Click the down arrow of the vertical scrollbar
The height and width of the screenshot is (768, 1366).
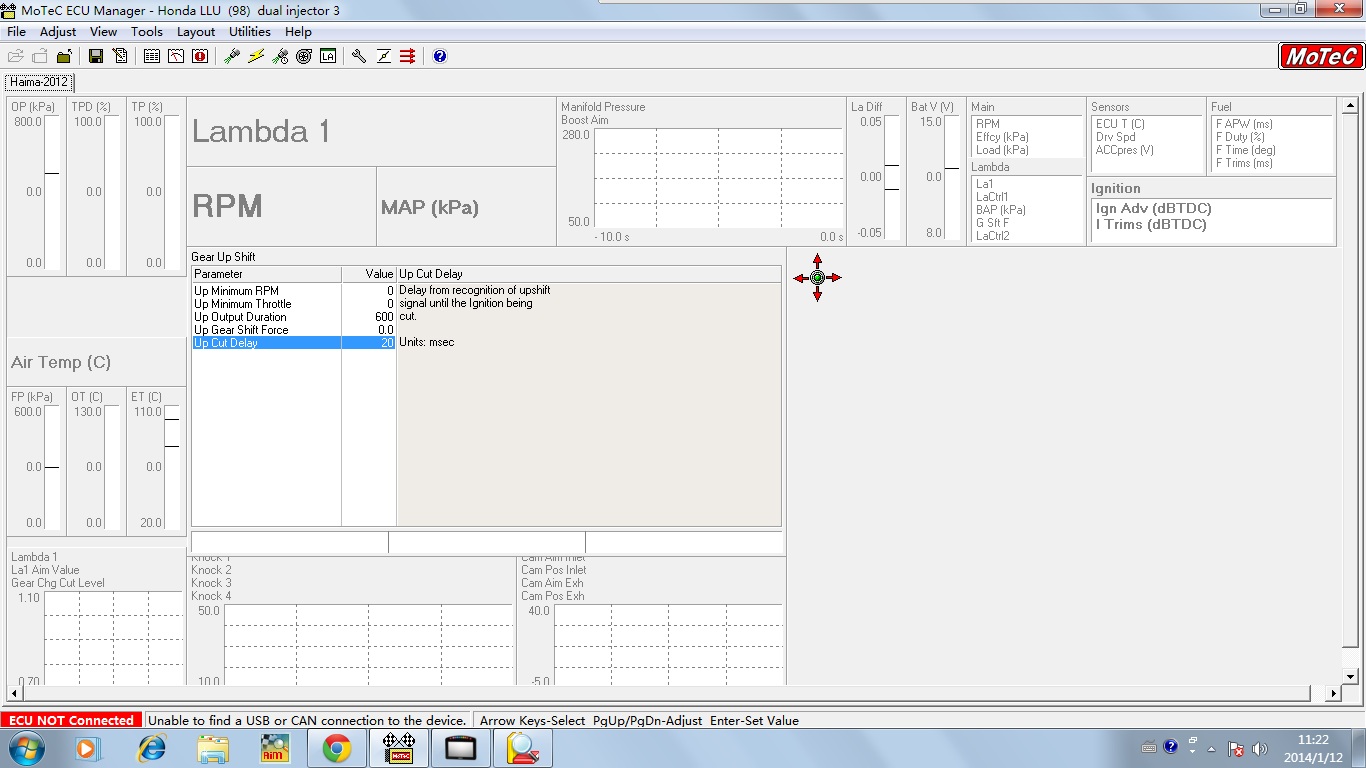[x=1349, y=677]
